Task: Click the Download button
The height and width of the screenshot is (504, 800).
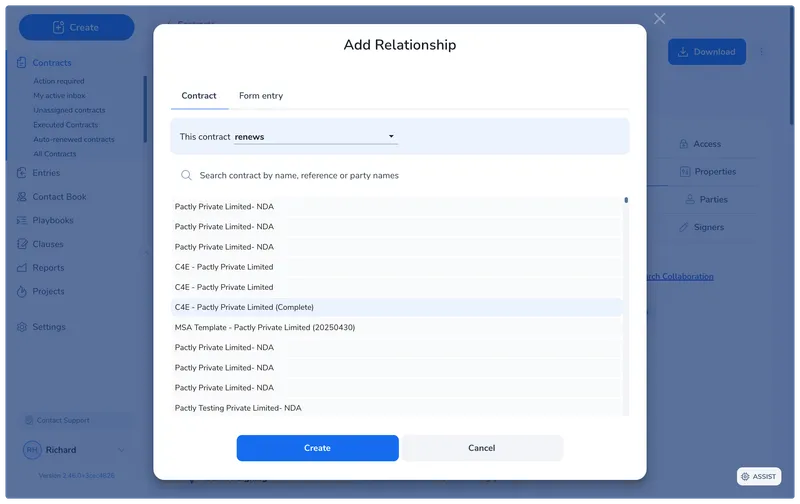Action: coord(707,52)
